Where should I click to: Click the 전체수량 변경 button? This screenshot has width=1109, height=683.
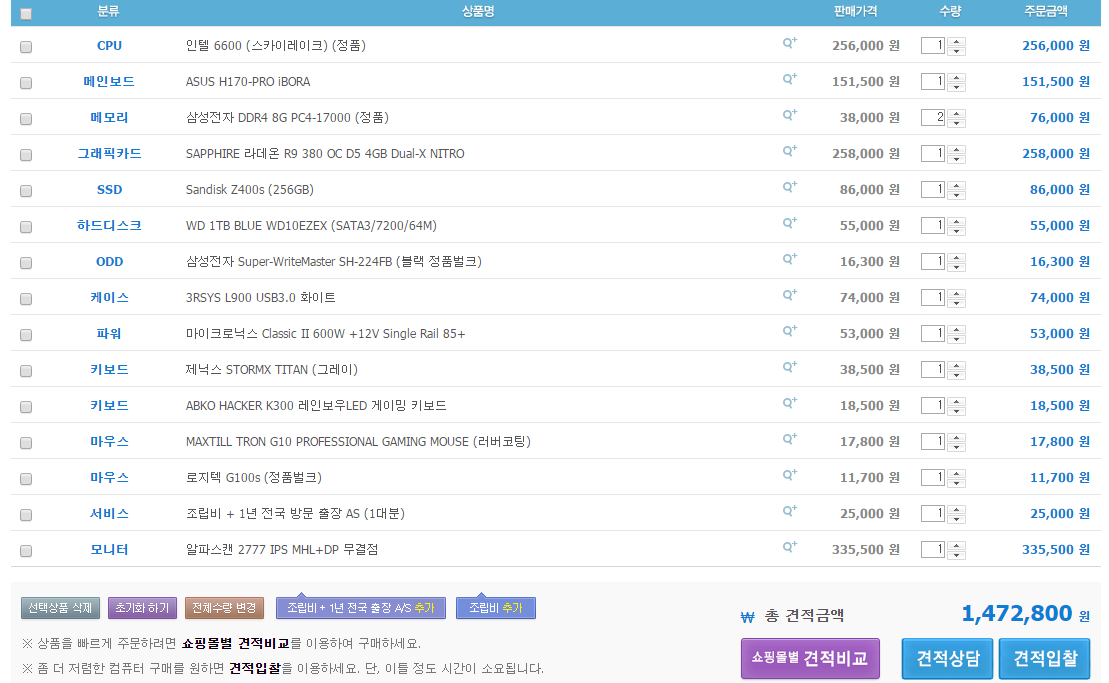(x=224, y=608)
